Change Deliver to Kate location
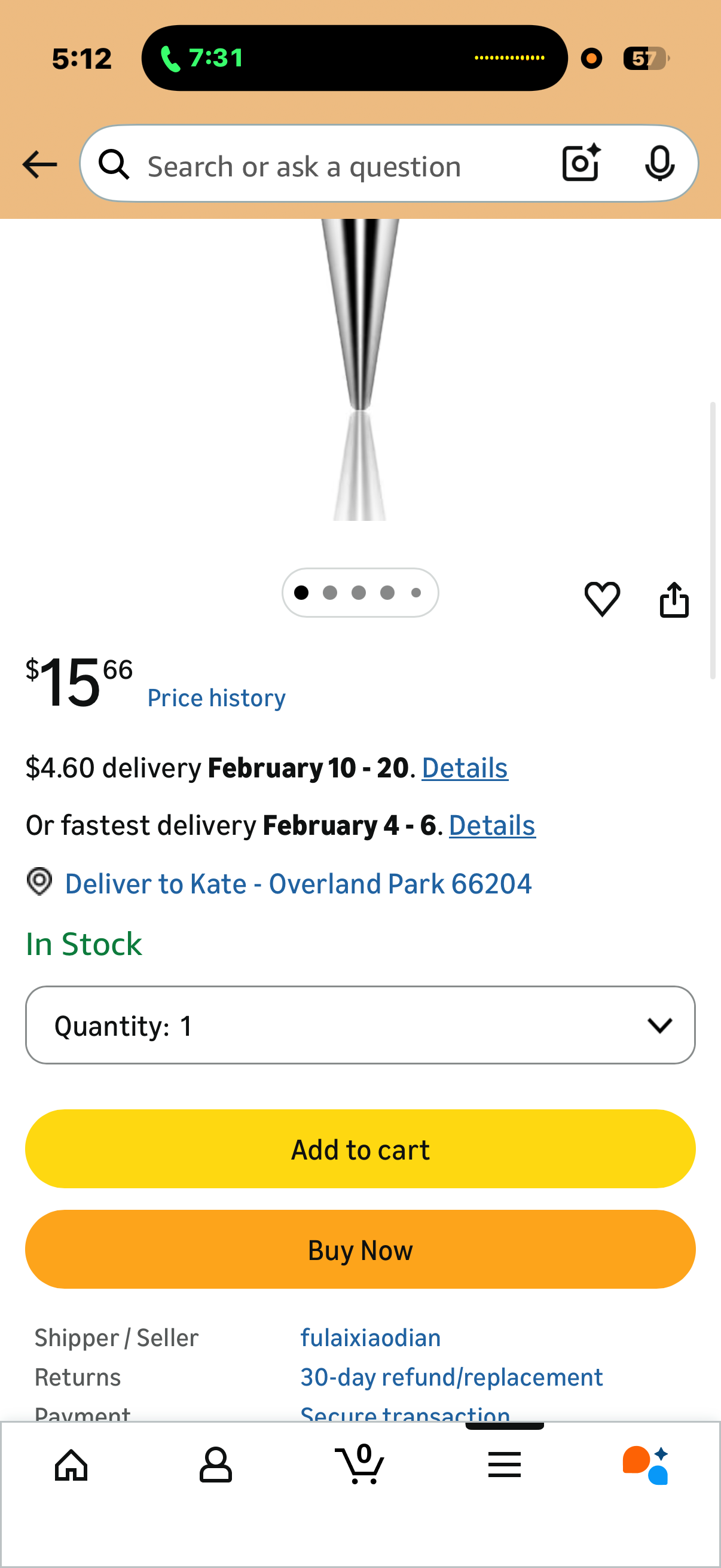 tap(298, 884)
